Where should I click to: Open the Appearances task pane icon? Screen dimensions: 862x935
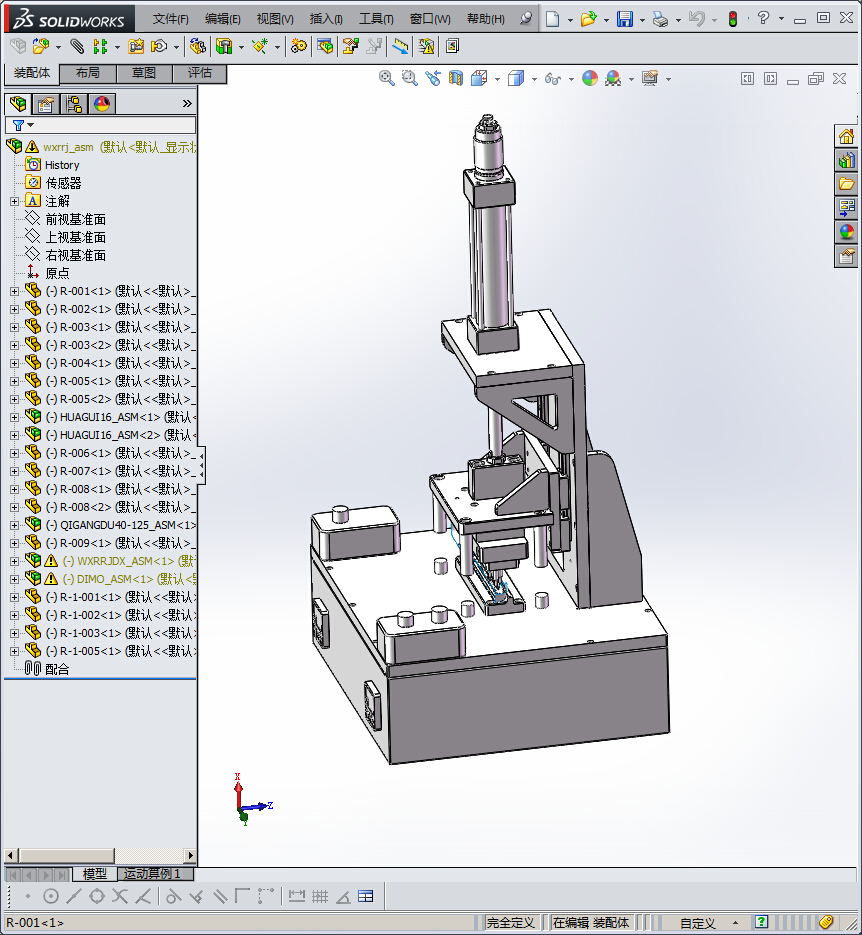tap(846, 232)
